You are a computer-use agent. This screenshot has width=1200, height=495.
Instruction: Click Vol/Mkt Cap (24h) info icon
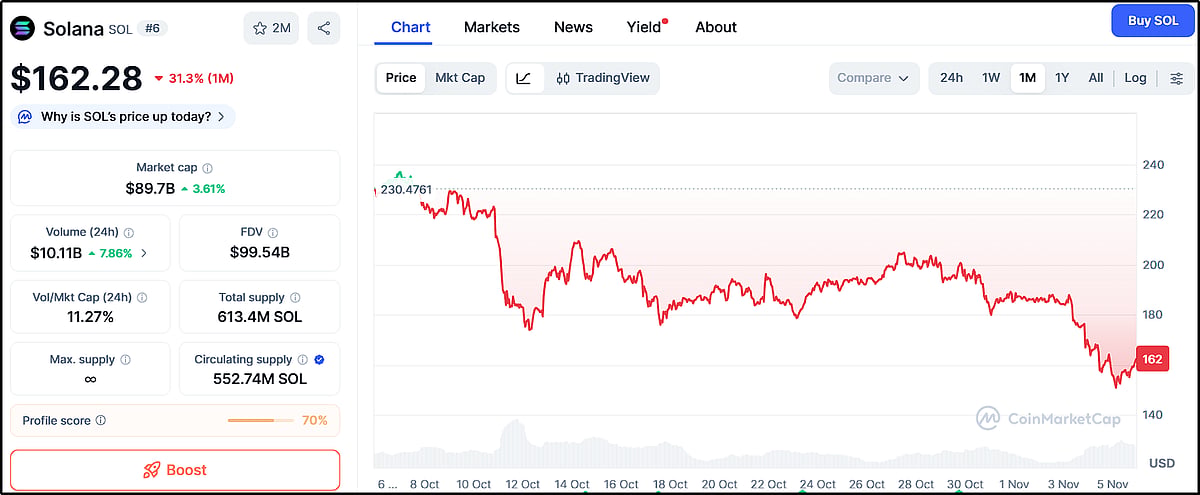point(141,297)
